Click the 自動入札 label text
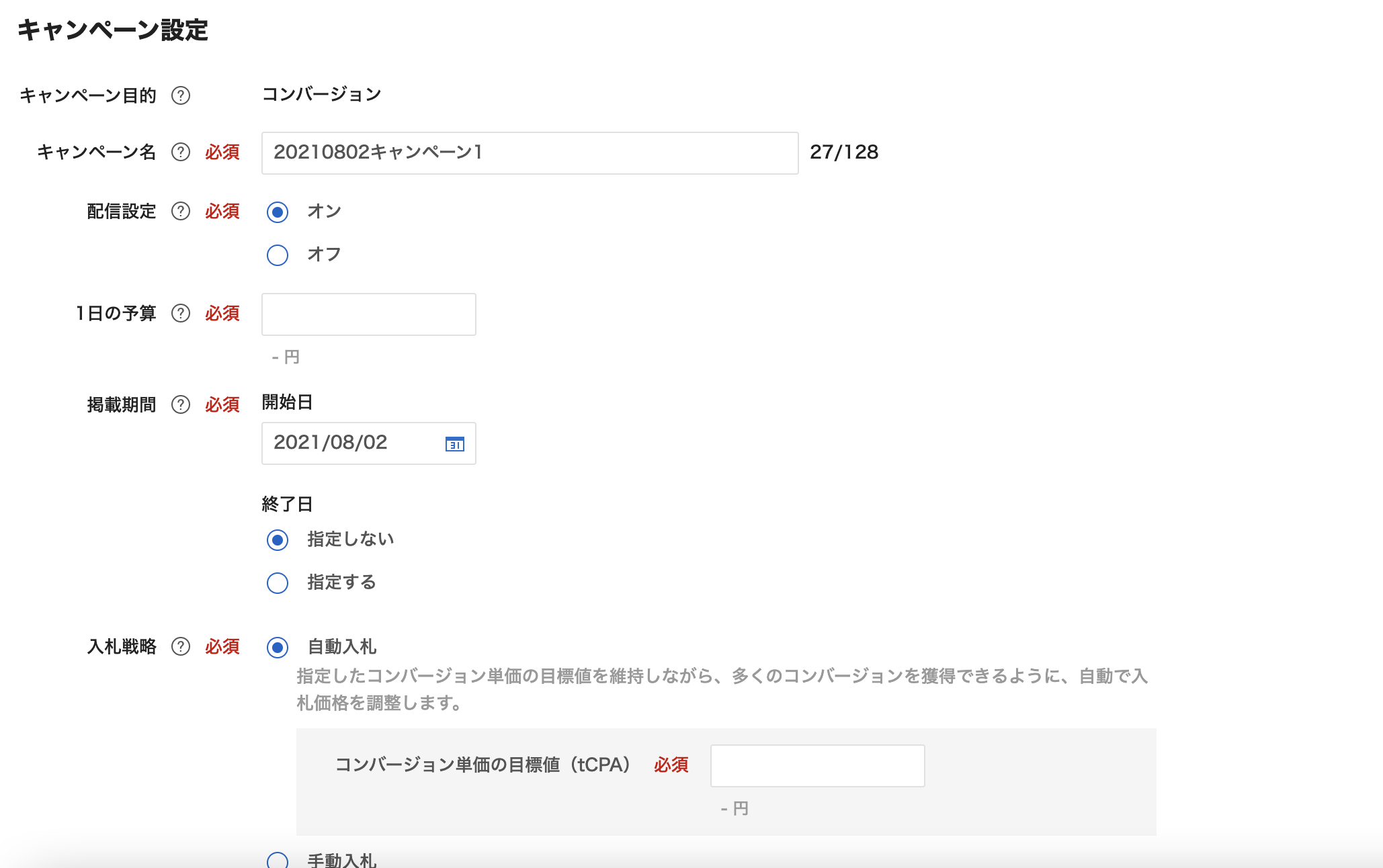1383x868 pixels. coord(342,647)
